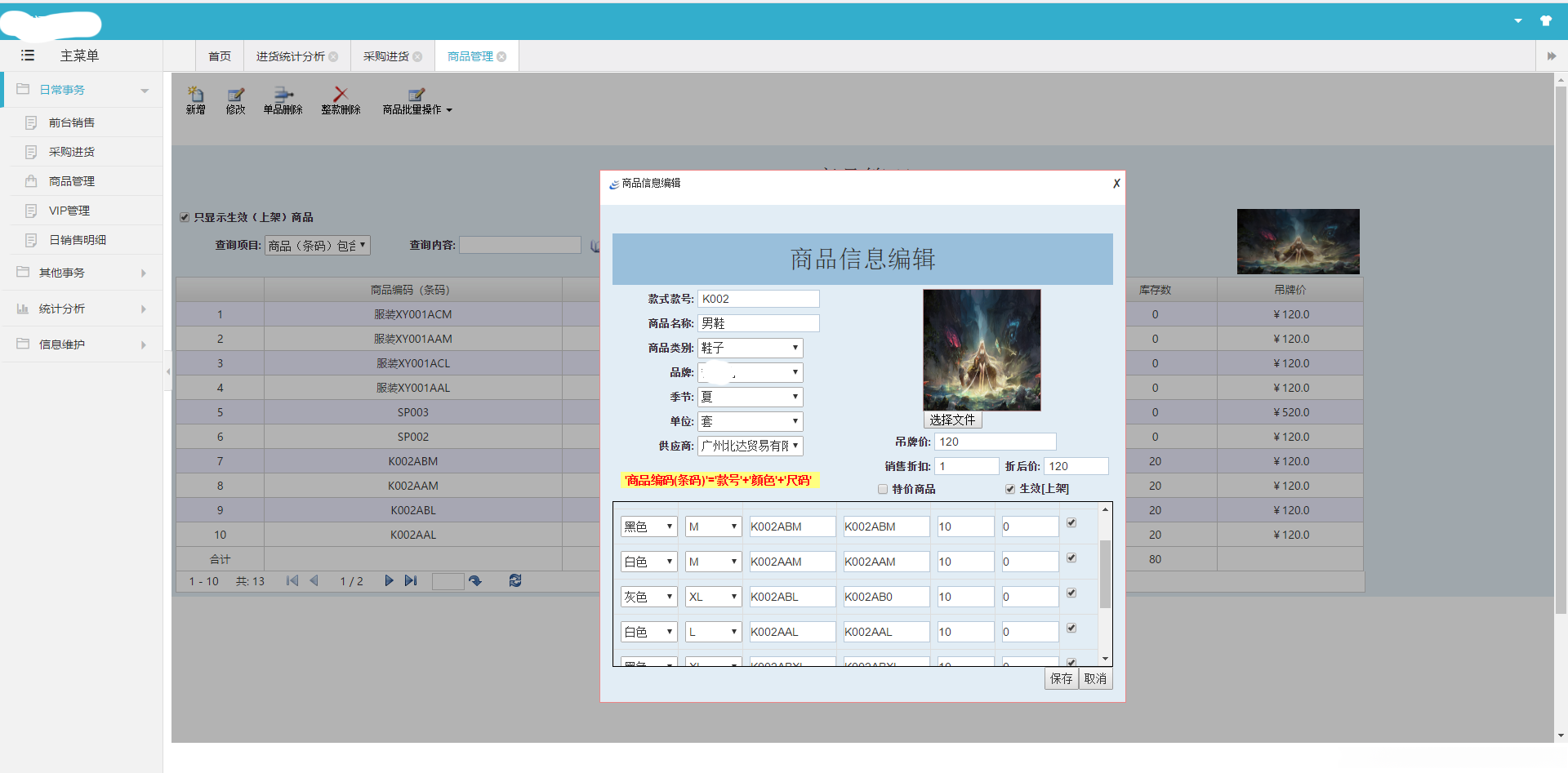Uncheck the checkbox in the K002AAM row

point(1071,558)
